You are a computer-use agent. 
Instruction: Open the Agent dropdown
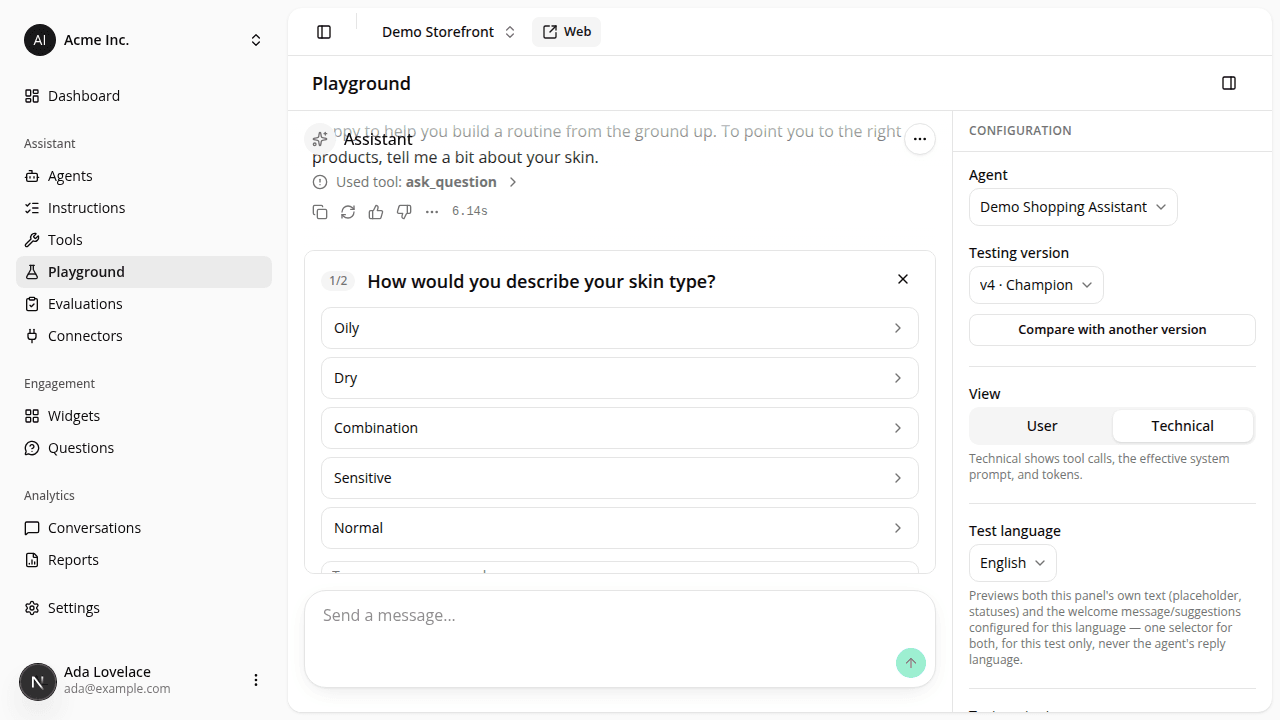click(x=1073, y=207)
